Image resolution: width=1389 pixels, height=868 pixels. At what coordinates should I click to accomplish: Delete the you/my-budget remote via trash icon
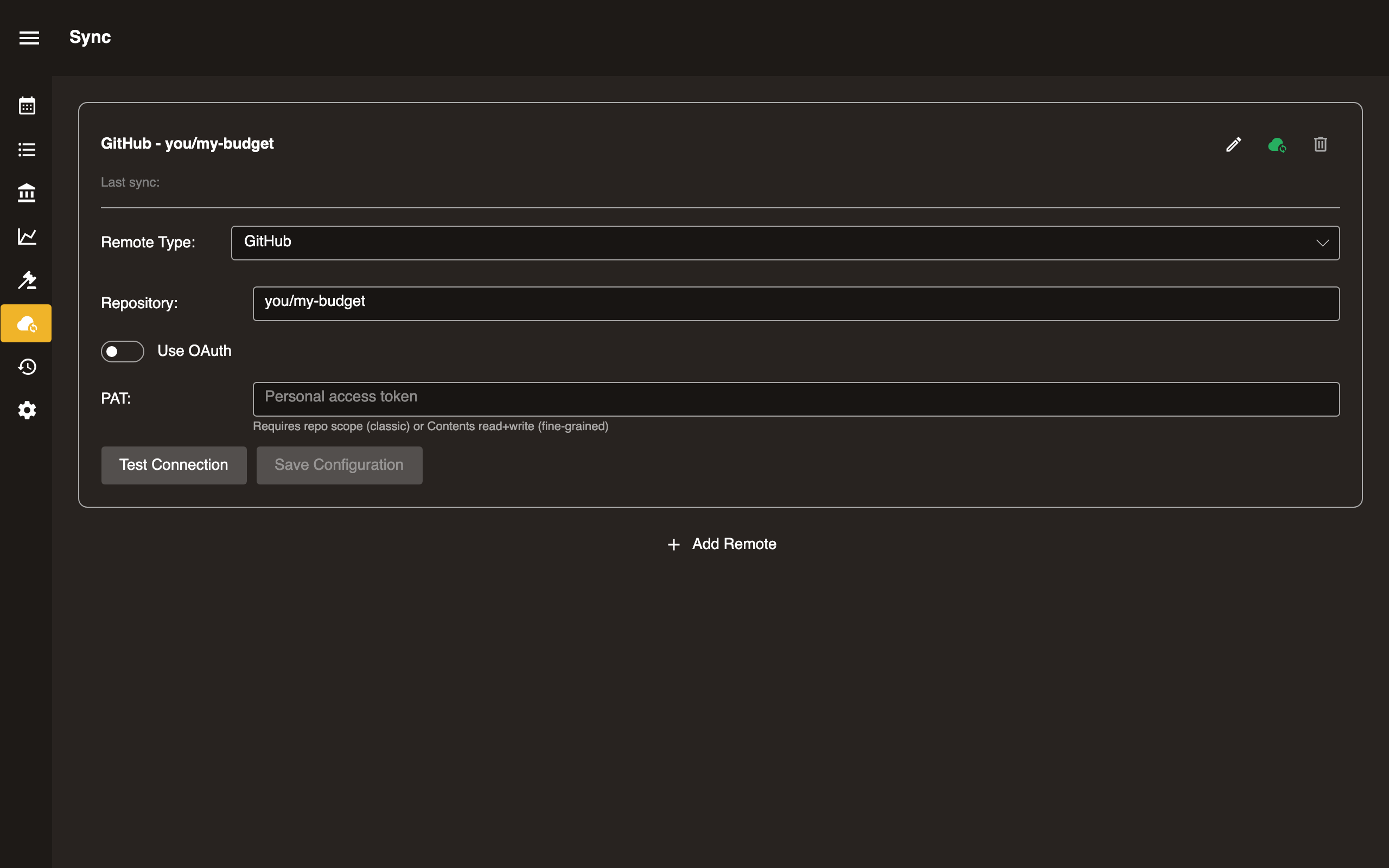[1320, 144]
